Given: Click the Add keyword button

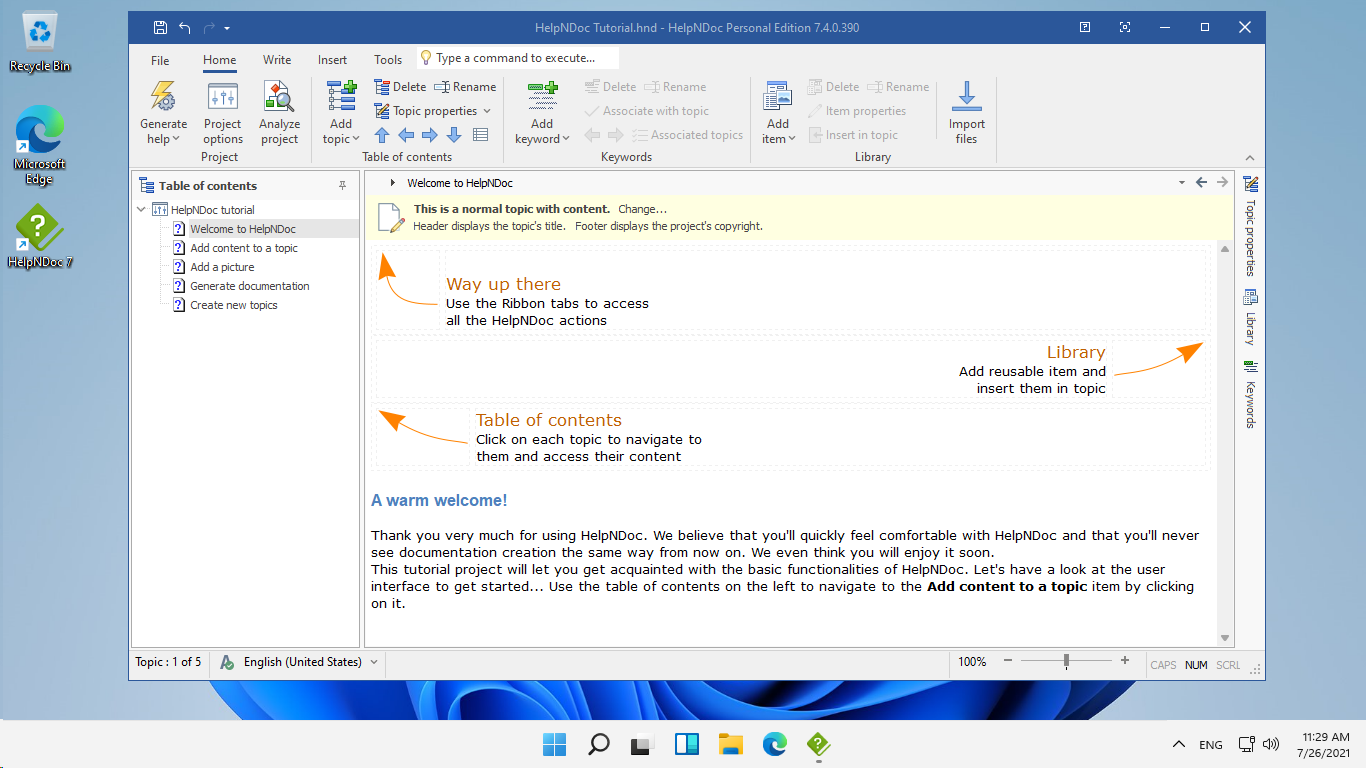Looking at the screenshot, I should 542,113.
